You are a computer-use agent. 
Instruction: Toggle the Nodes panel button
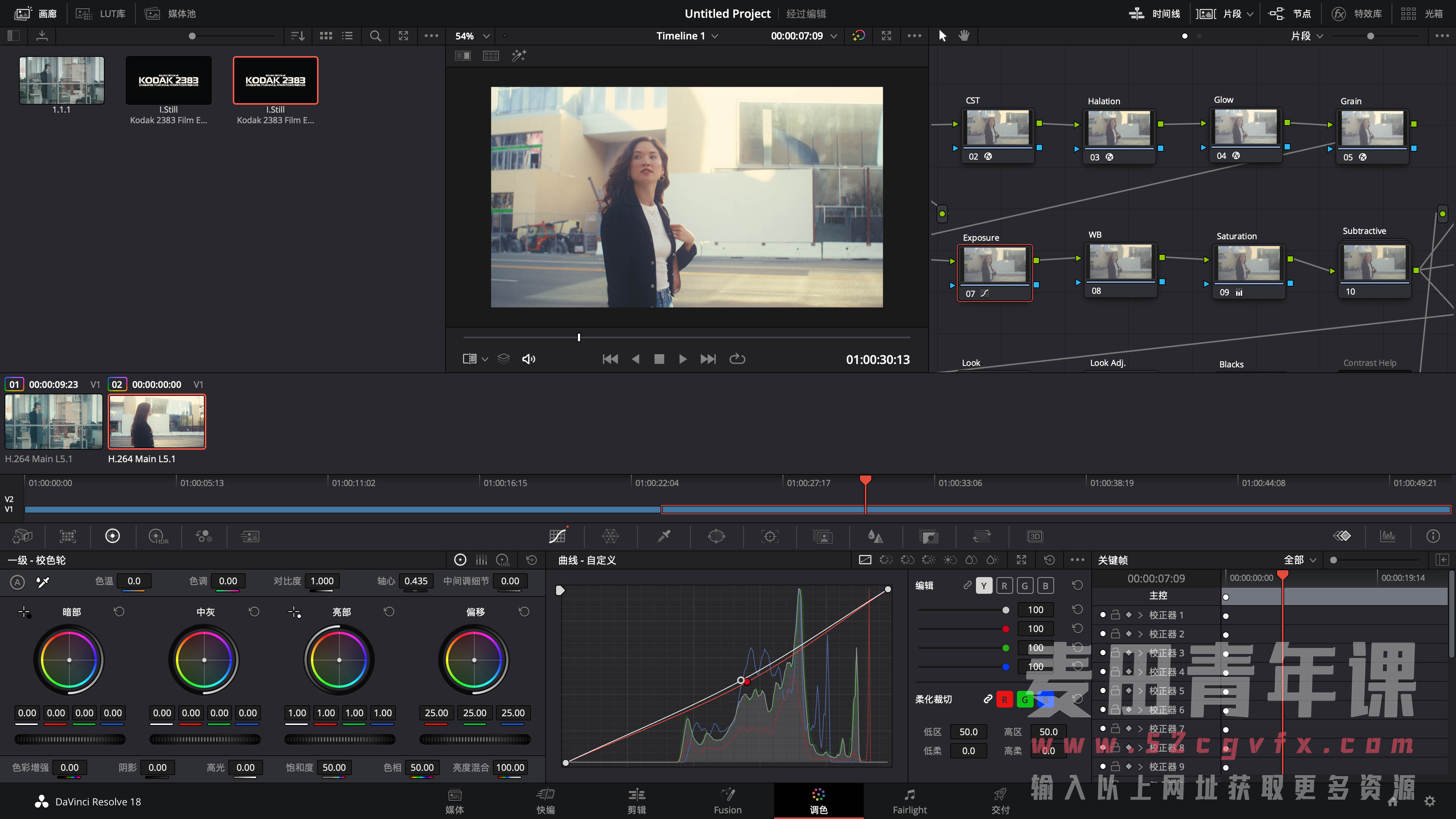point(1290,14)
